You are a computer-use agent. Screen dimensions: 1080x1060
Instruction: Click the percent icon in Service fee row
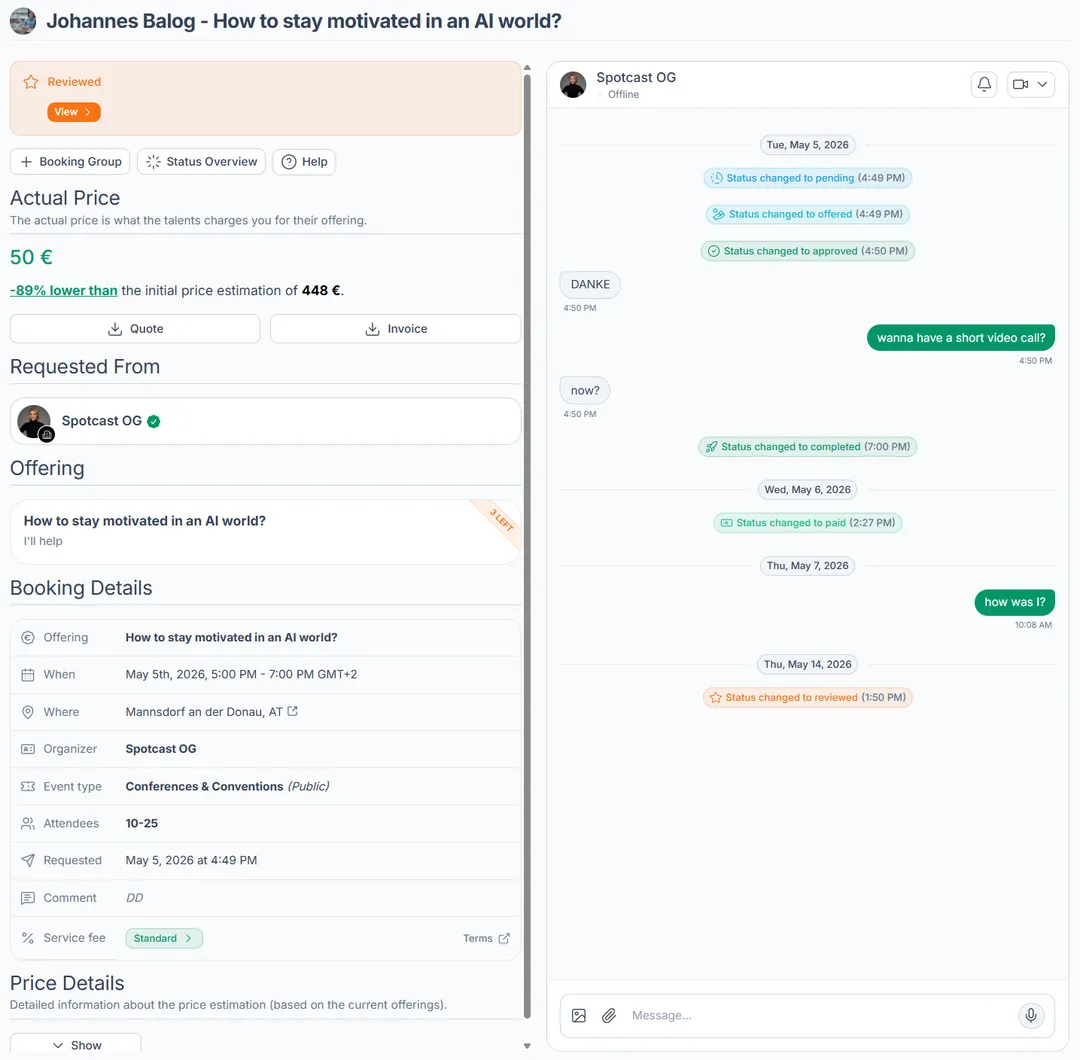(x=28, y=938)
